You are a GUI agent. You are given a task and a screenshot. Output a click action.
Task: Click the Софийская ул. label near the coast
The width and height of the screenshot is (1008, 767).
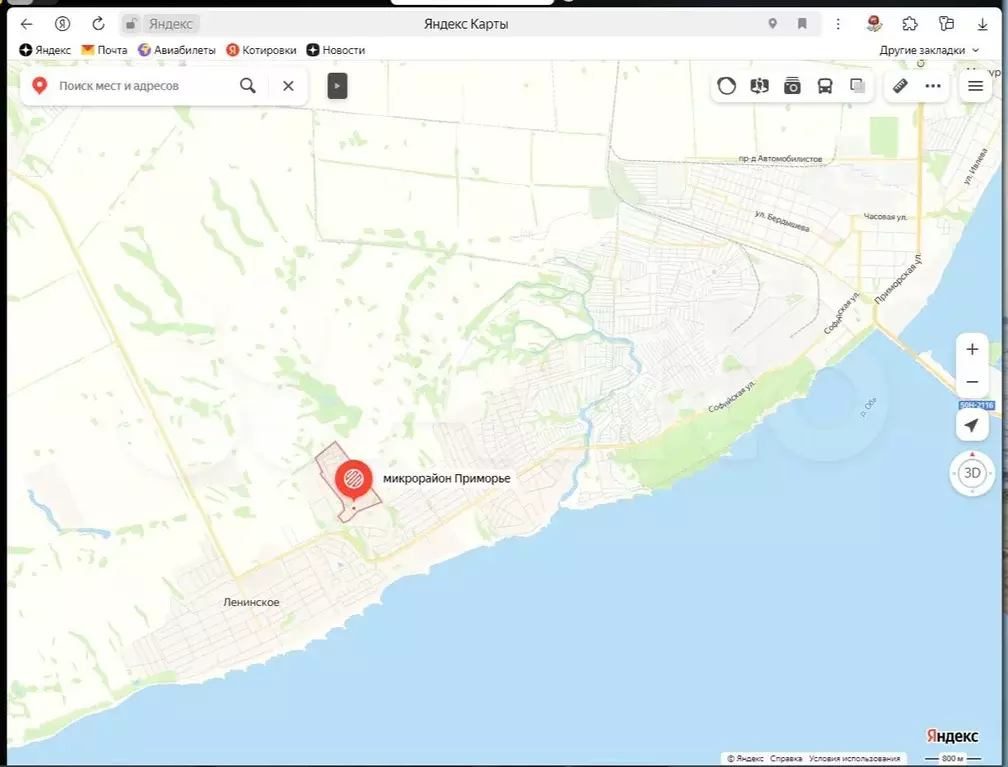click(732, 396)
